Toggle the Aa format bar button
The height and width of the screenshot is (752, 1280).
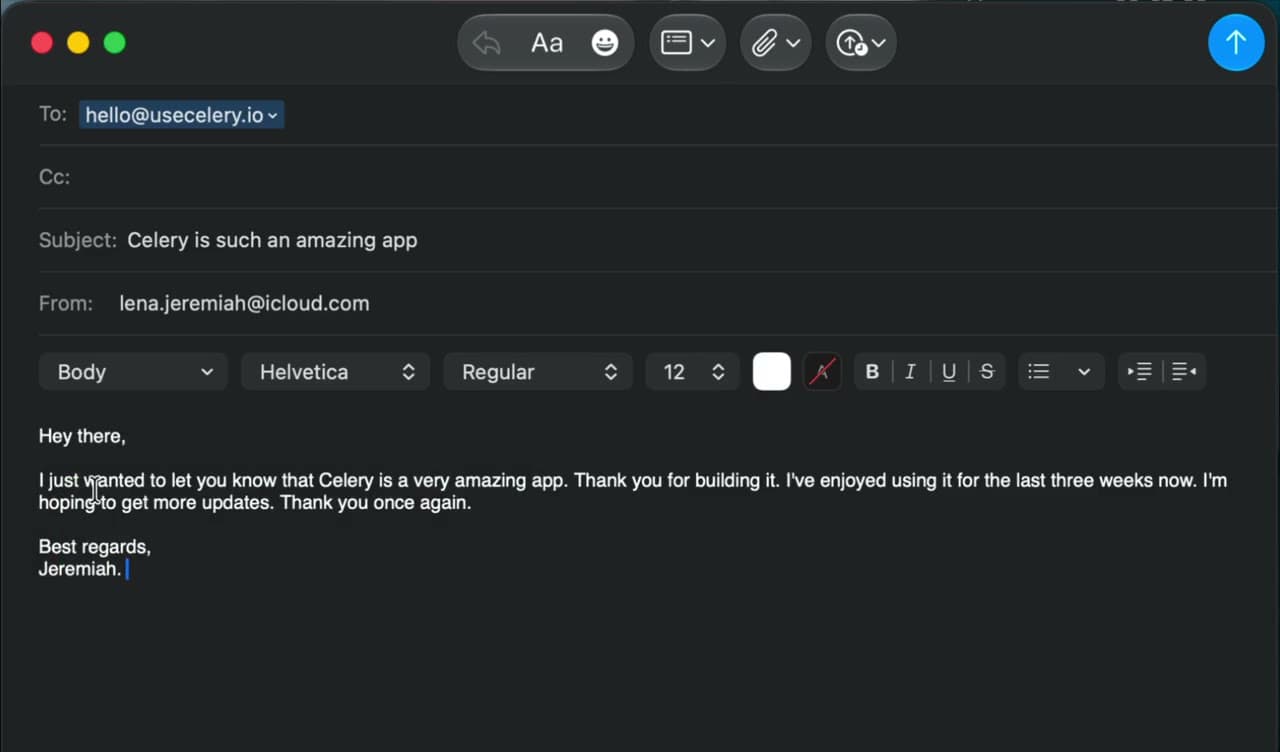(546, 43)
